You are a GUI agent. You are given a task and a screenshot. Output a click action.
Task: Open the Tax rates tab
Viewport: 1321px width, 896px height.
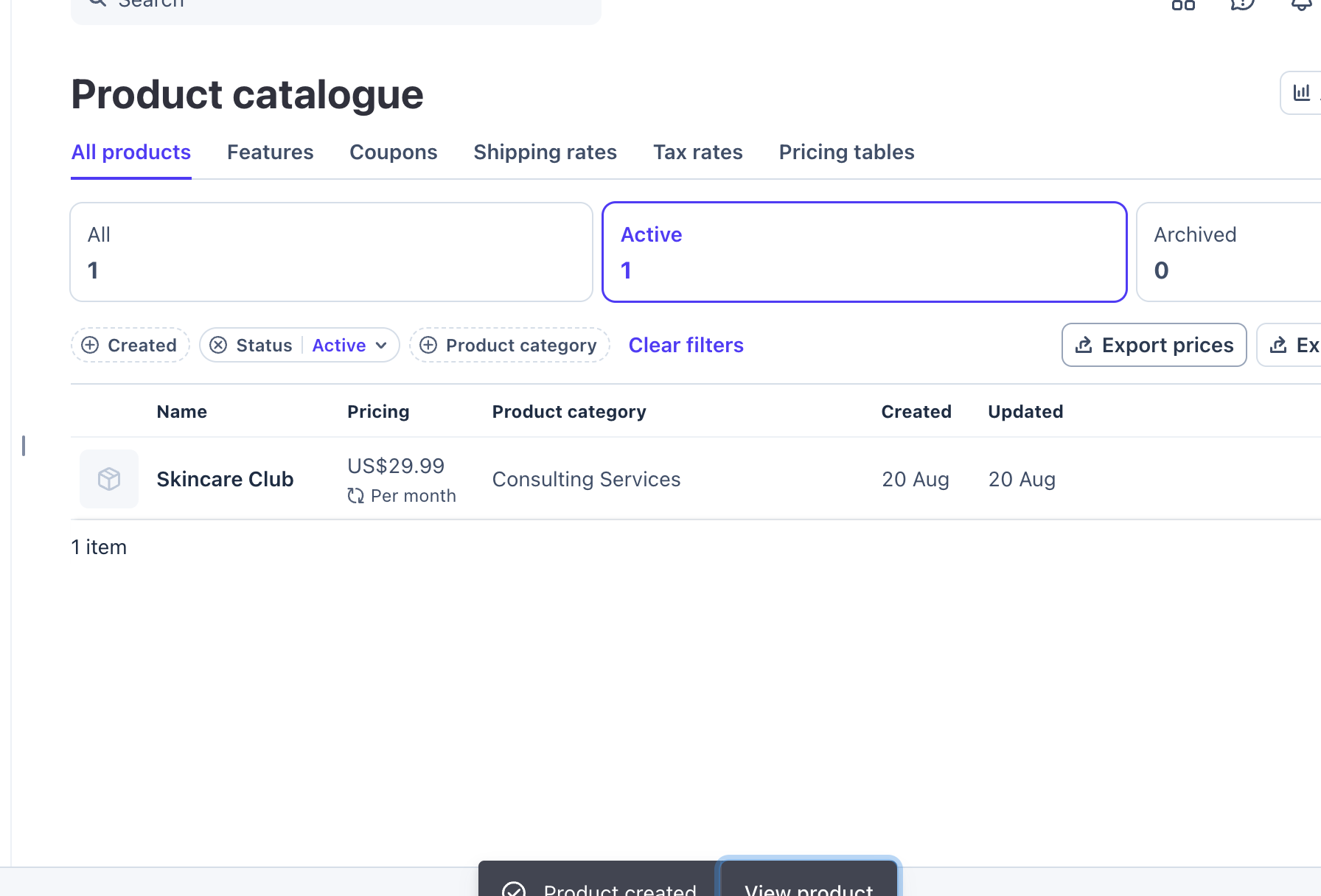(x=698, y=153)
